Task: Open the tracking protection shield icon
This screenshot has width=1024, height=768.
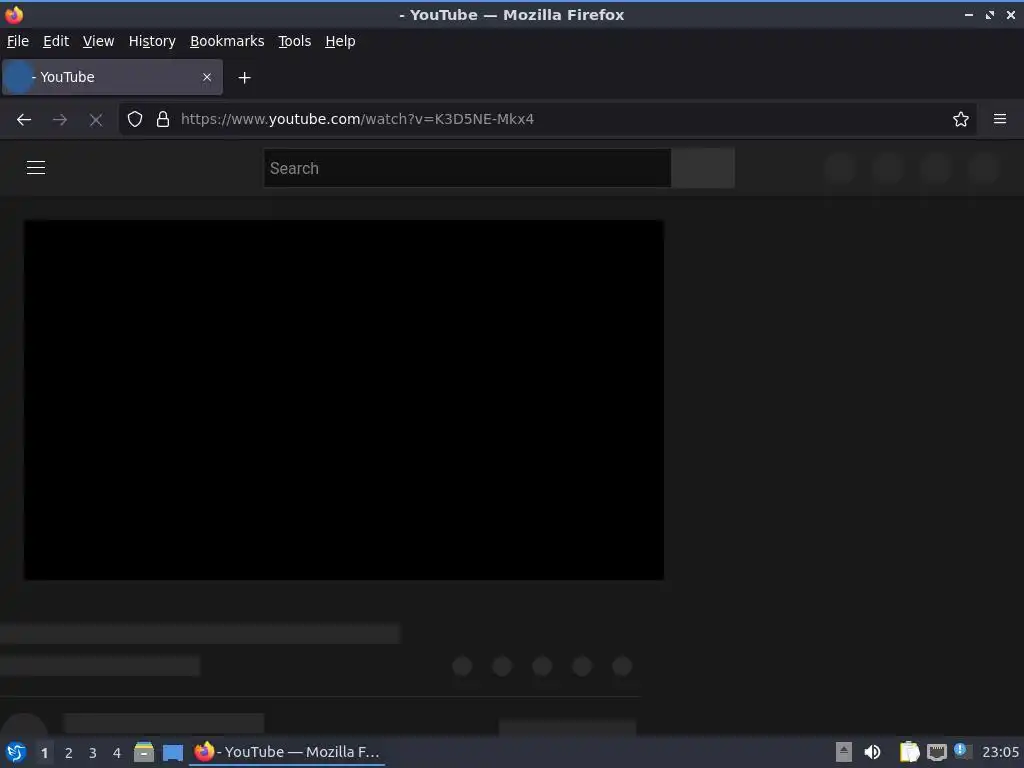Action: coord(135,119)
